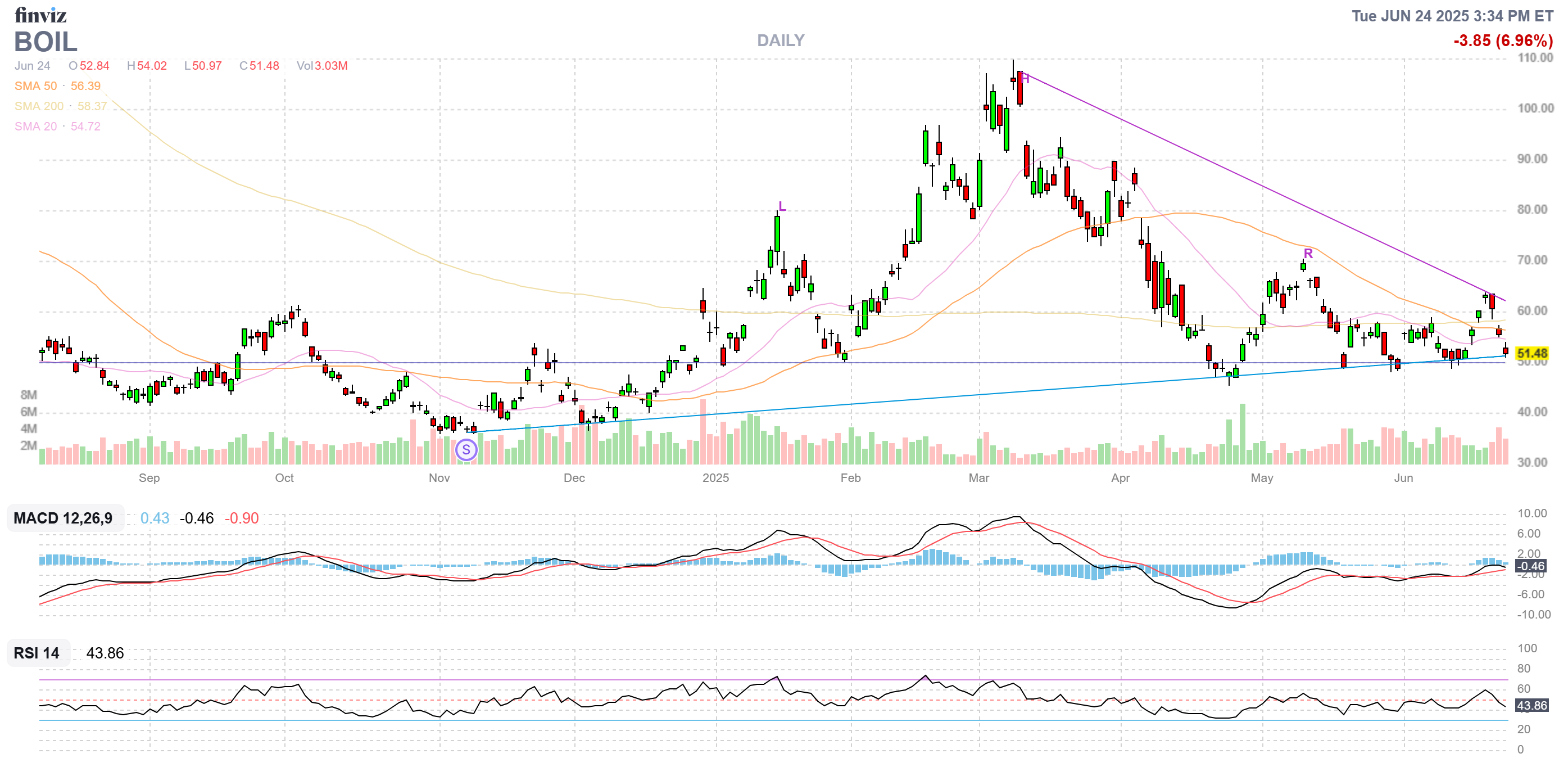This screenshot has width=1568, height=767.
Task: Click the Vol 3.03M readout
Action: (321, 66)
